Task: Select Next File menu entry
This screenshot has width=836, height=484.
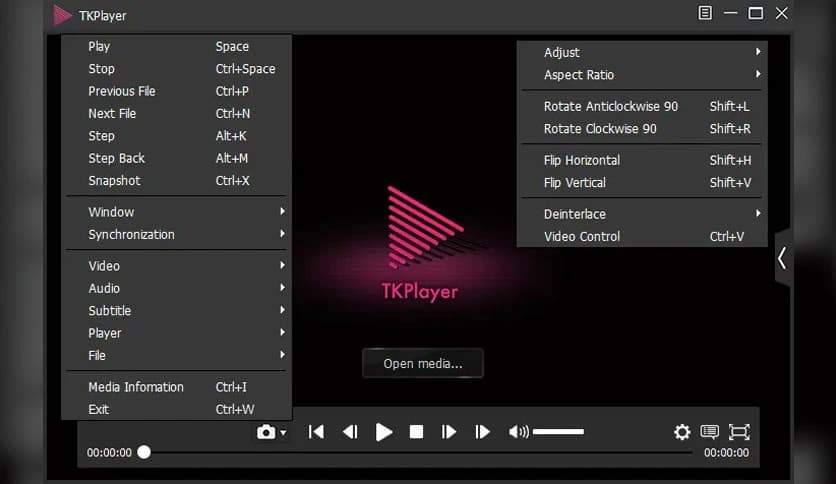Action: coord(176,114)
